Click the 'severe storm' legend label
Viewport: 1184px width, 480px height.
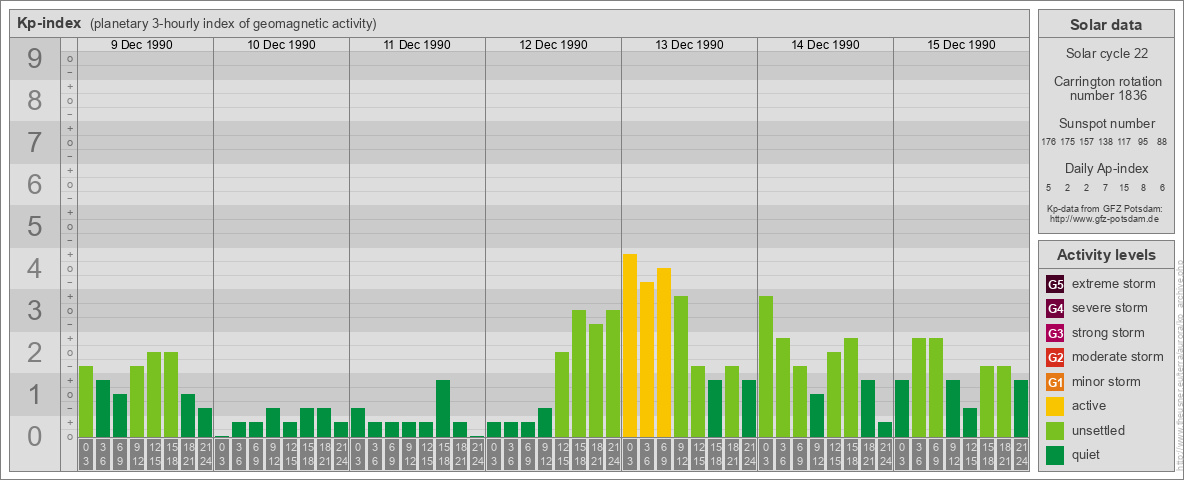point(1110,308)
